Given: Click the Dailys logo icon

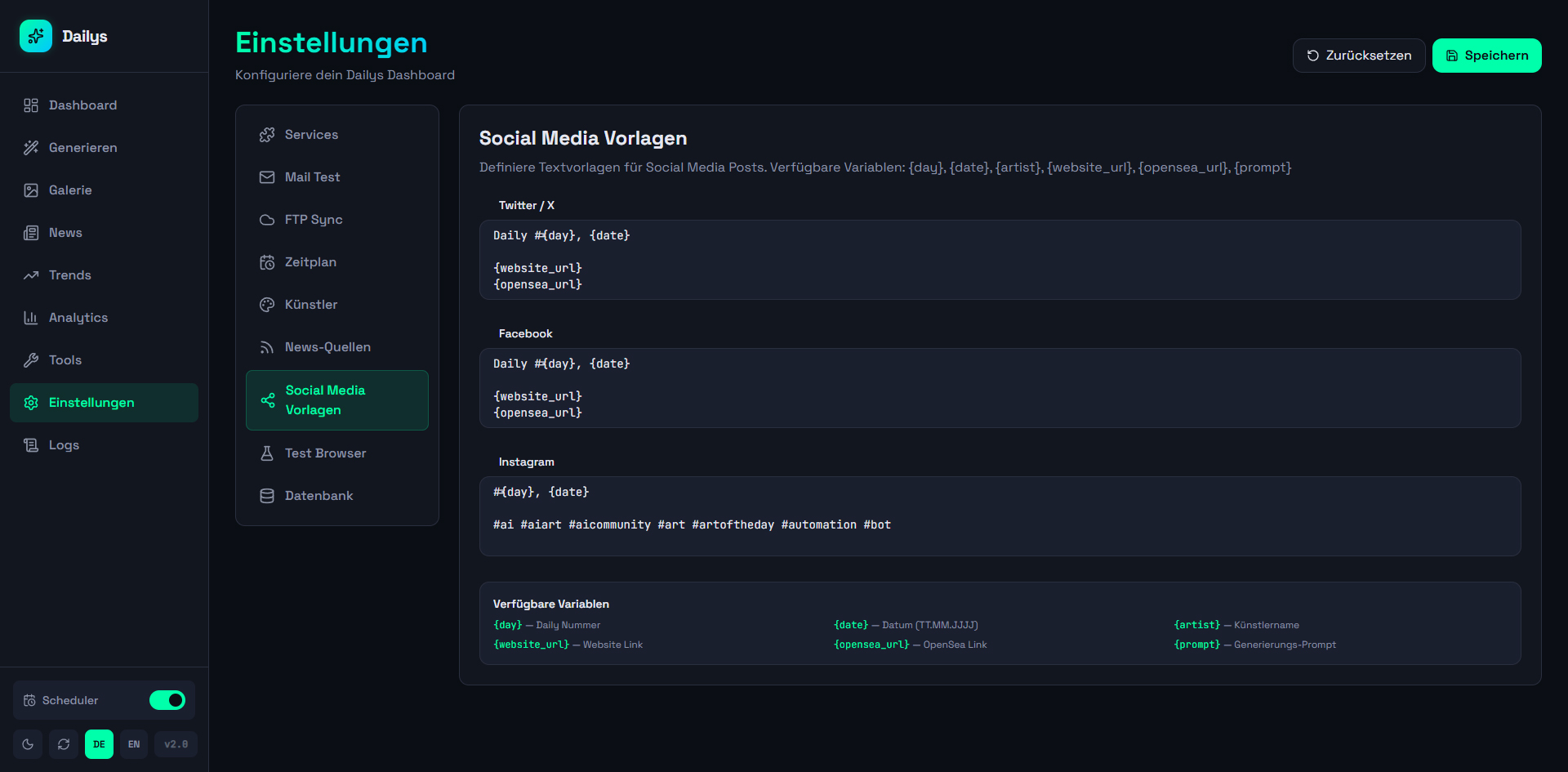Looking at the screenshot, I should pos(36,36).
